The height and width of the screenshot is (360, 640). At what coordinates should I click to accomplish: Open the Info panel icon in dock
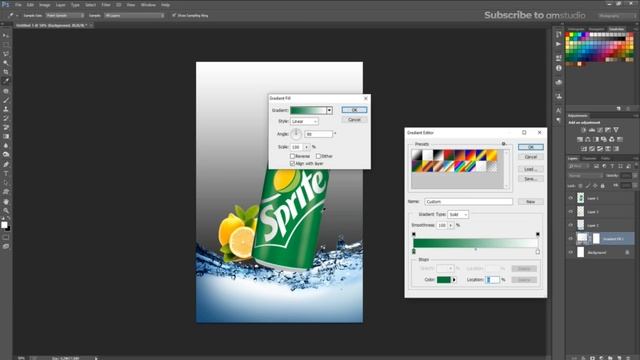(x=558, y=68)
